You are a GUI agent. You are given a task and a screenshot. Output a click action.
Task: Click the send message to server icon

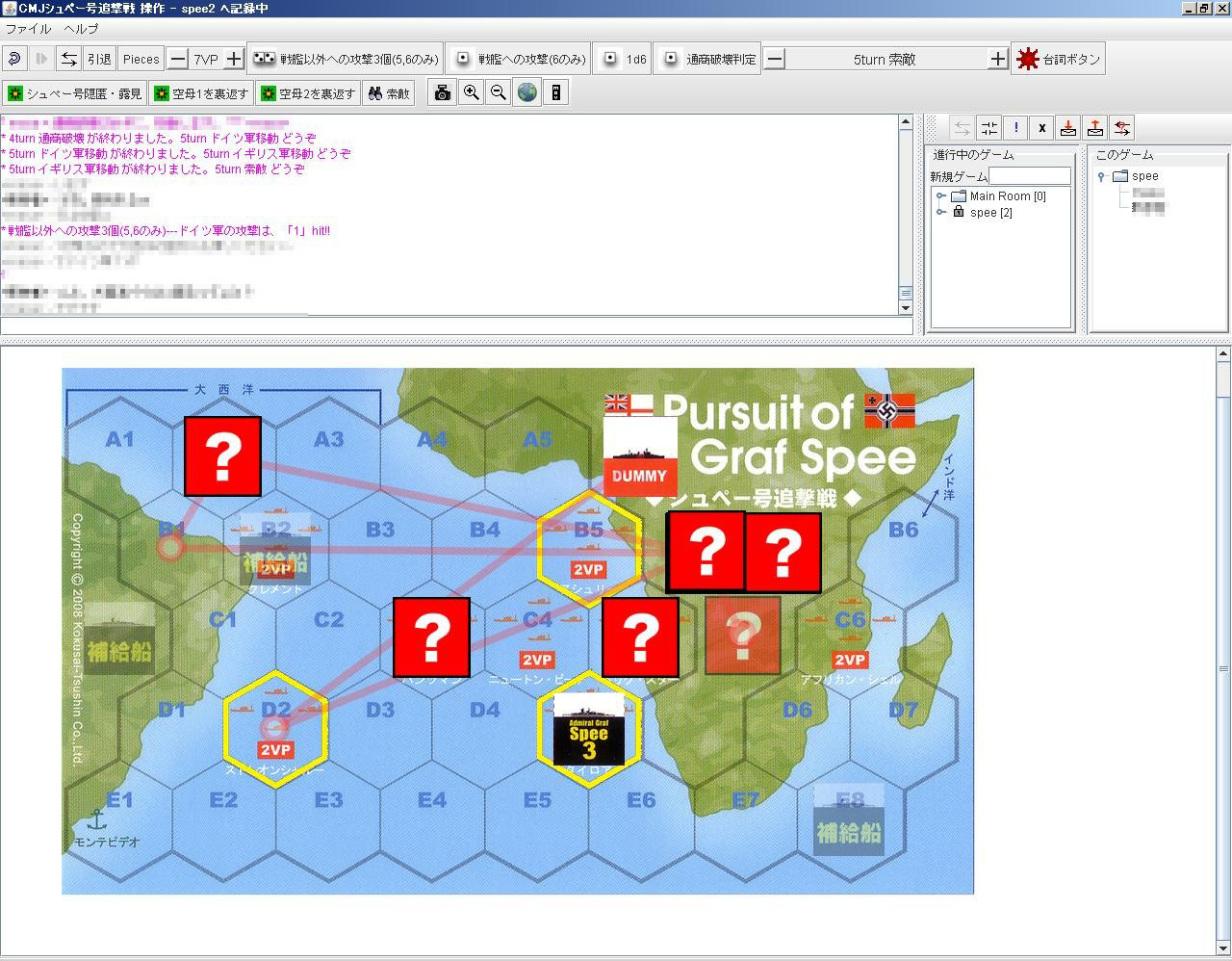[x=1094, y=128]
